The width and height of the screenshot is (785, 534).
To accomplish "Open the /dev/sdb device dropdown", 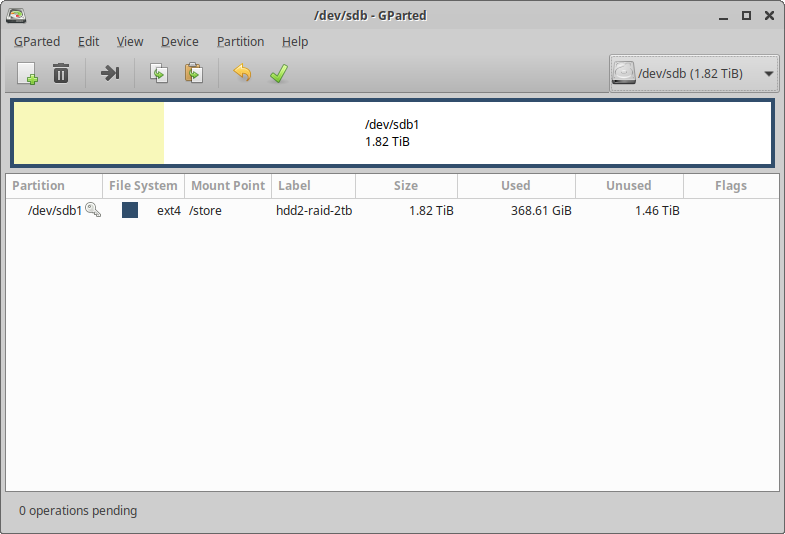I will tap(694, 74).
